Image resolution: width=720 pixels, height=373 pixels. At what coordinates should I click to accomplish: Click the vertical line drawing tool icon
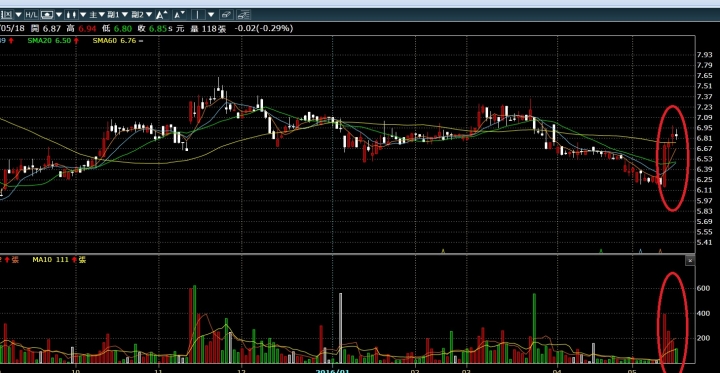[198, 15]
